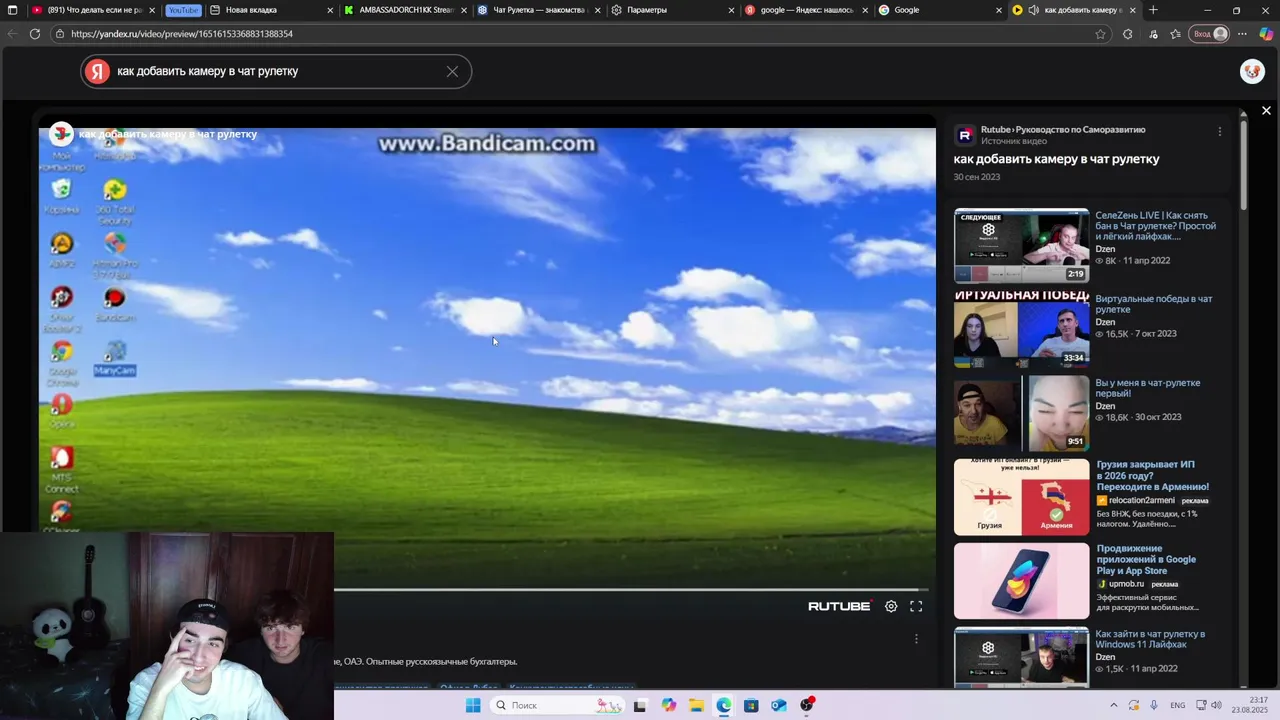This screenshot has width=1280, height=720.
Task: Go back with the browser back arrow
Action: [12, 34]
